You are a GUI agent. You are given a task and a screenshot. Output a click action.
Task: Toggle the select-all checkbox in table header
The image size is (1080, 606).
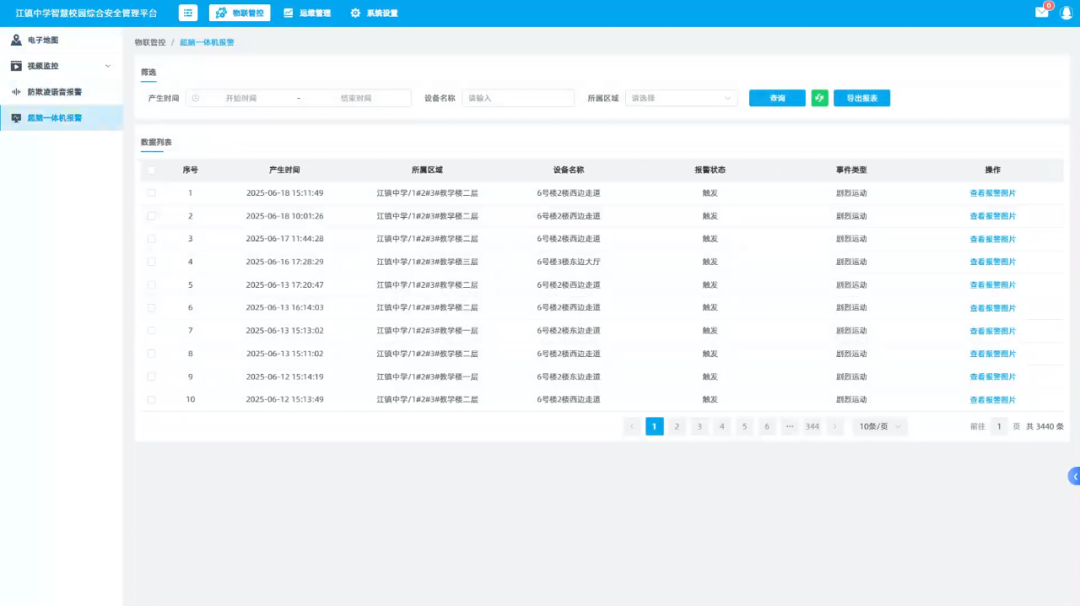151,170
